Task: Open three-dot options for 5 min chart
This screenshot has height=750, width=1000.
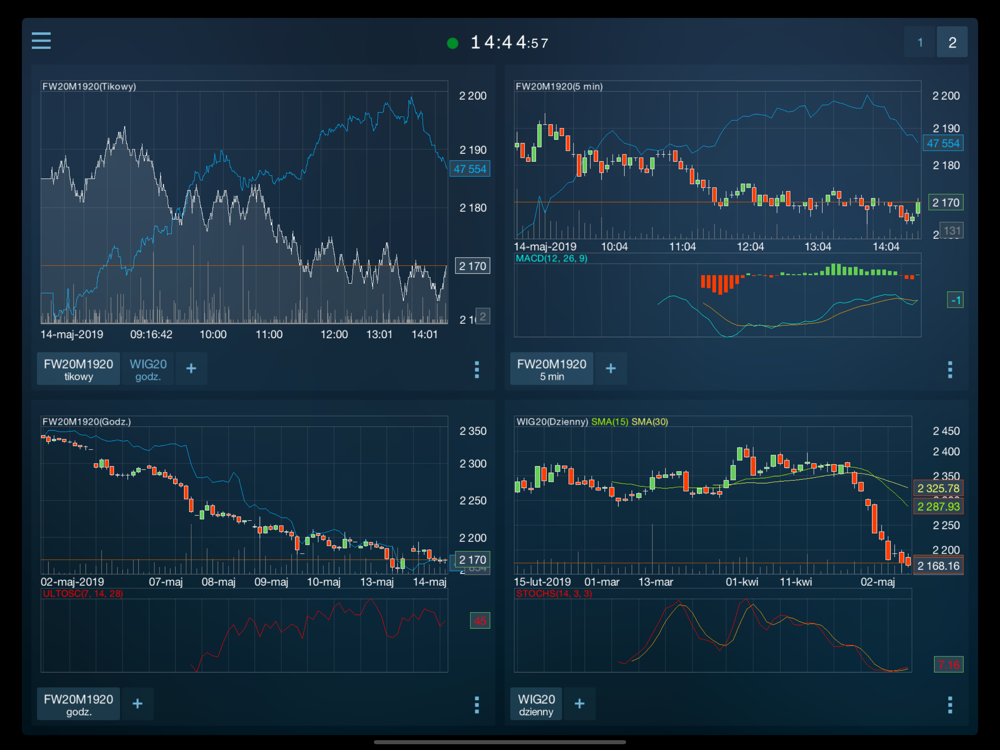Action: point(950,369)
